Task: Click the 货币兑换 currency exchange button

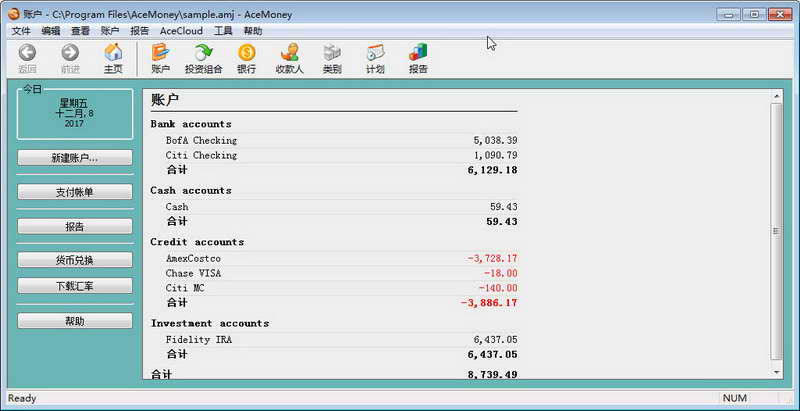Action: click(x=75, y=260)
